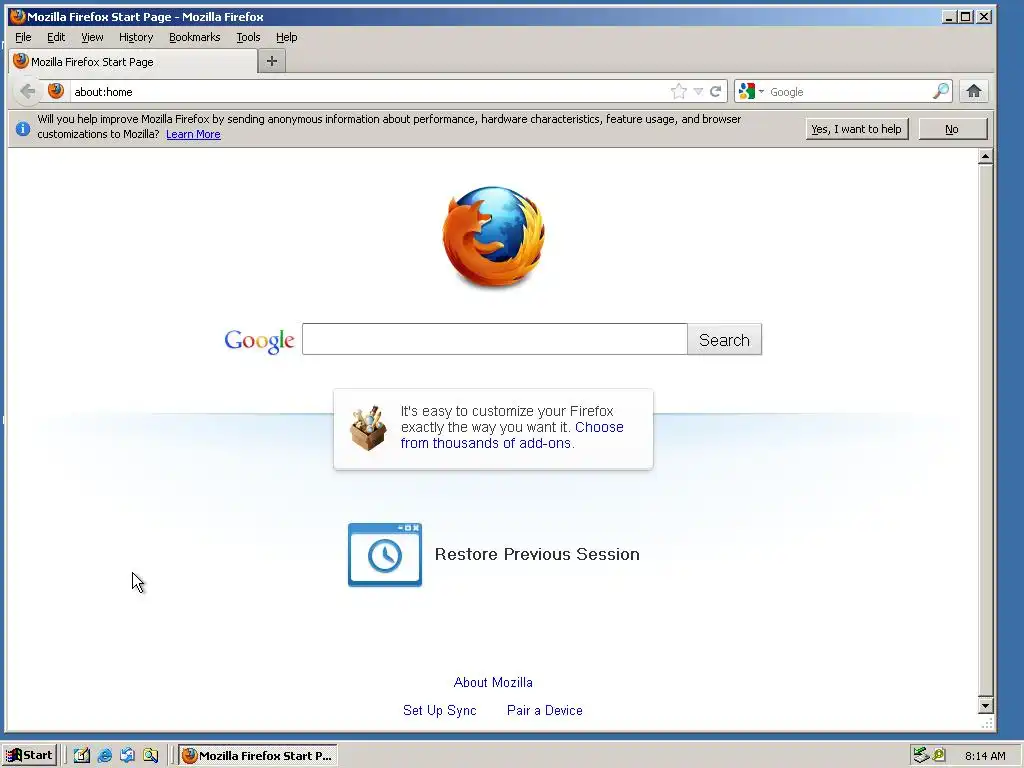Select the Mozilla Firefox Start Page tab
This screenshot has width=1024, height=768.
point(133,61)
